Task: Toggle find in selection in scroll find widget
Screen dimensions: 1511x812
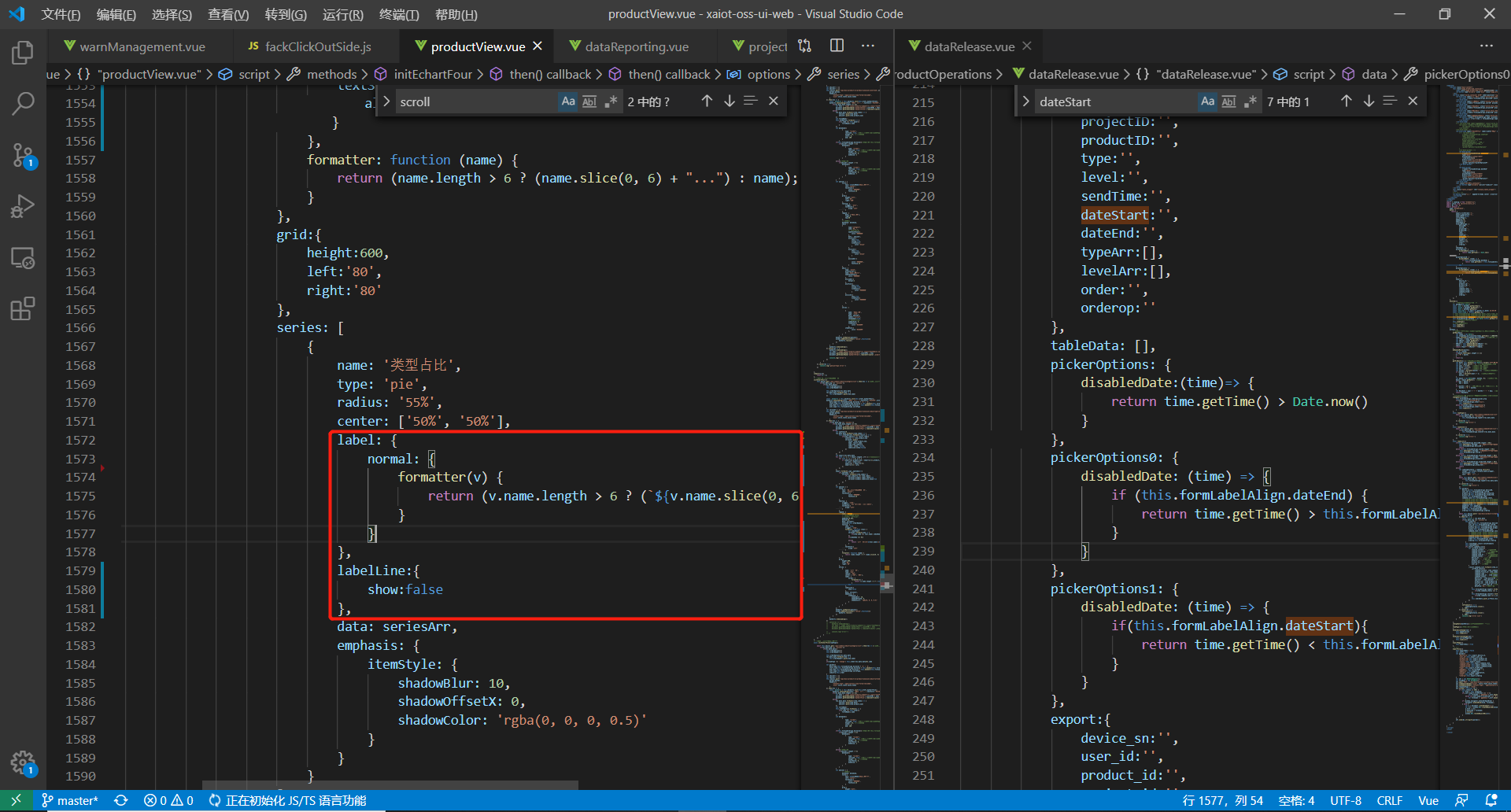Action: [751, 101]
